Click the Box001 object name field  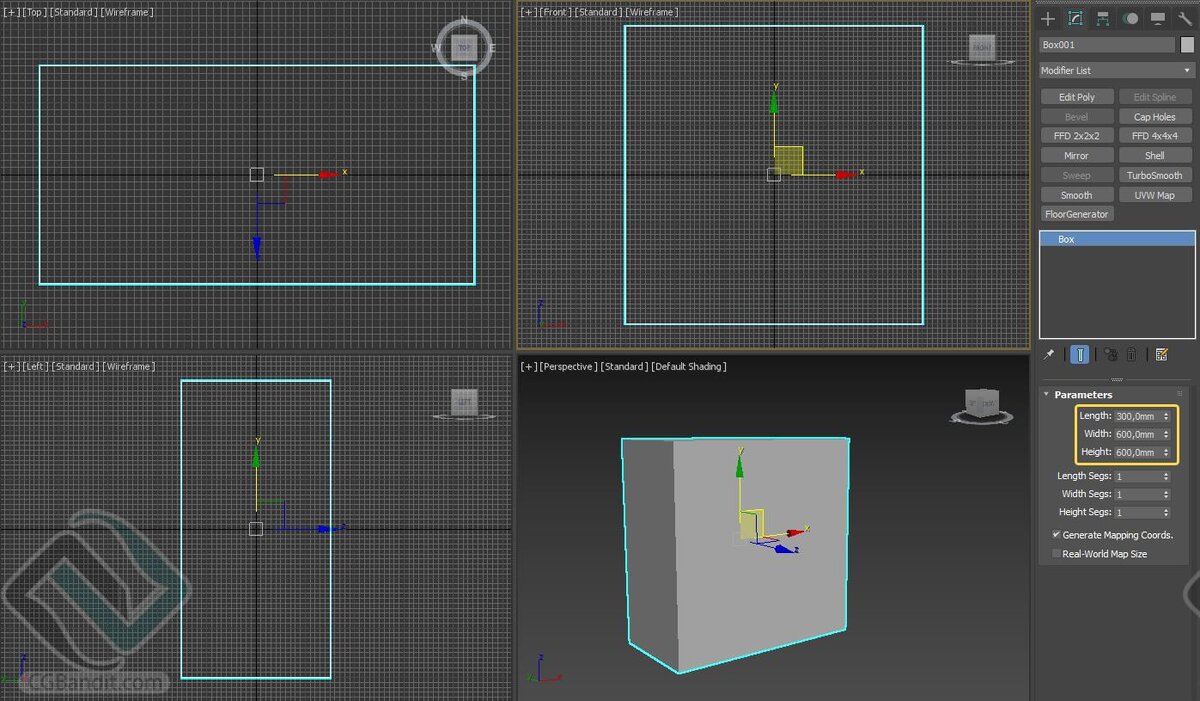click(x=1107, y=45)
